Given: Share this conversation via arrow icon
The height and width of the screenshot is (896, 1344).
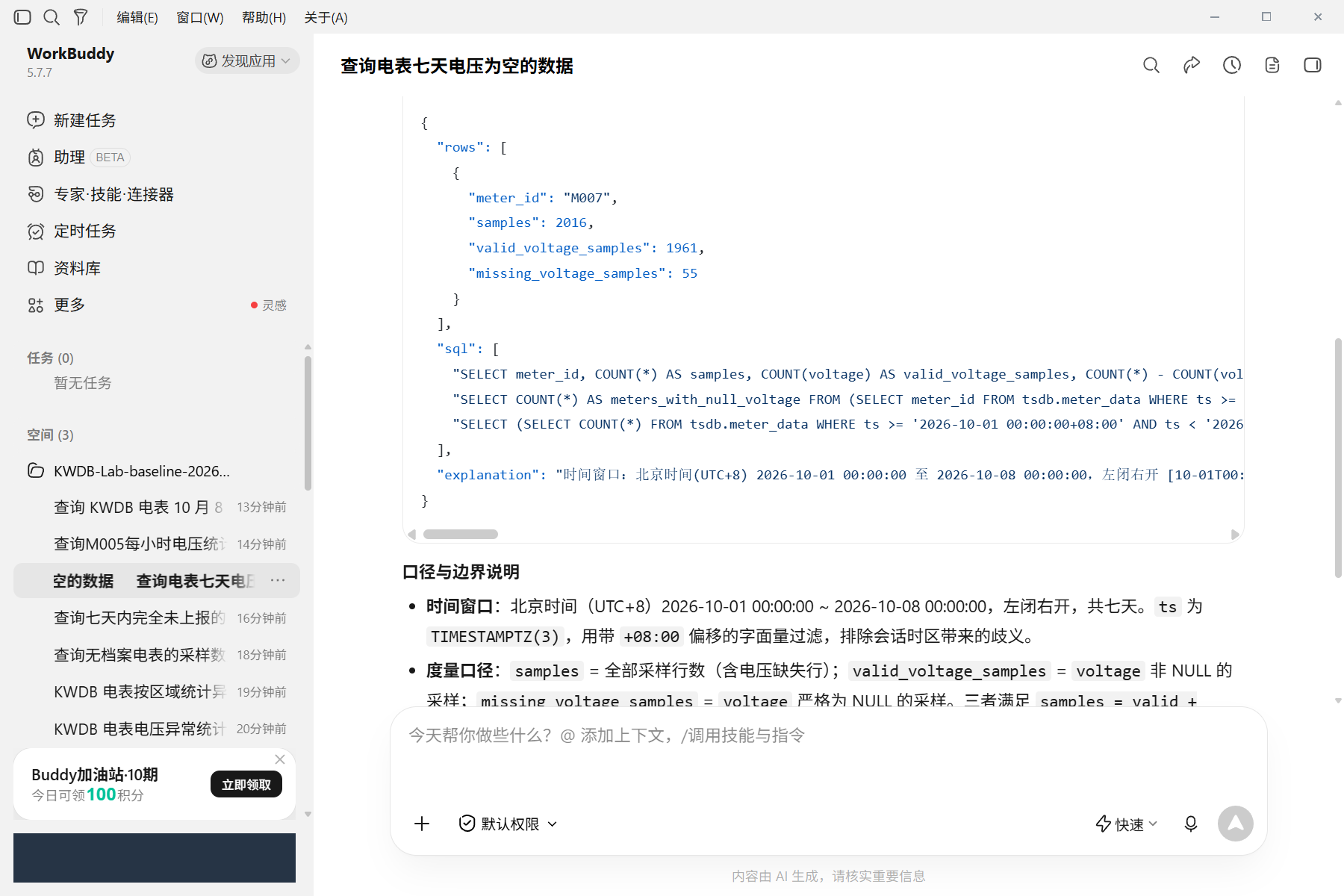Looking at the screenshot, I should 1192,65.
